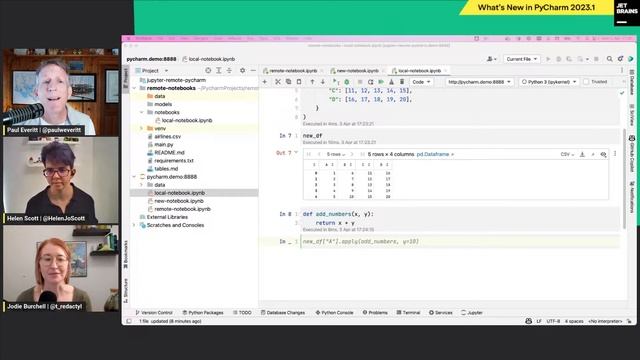Switch to new-notebook.ipynb editor tab

358,71
